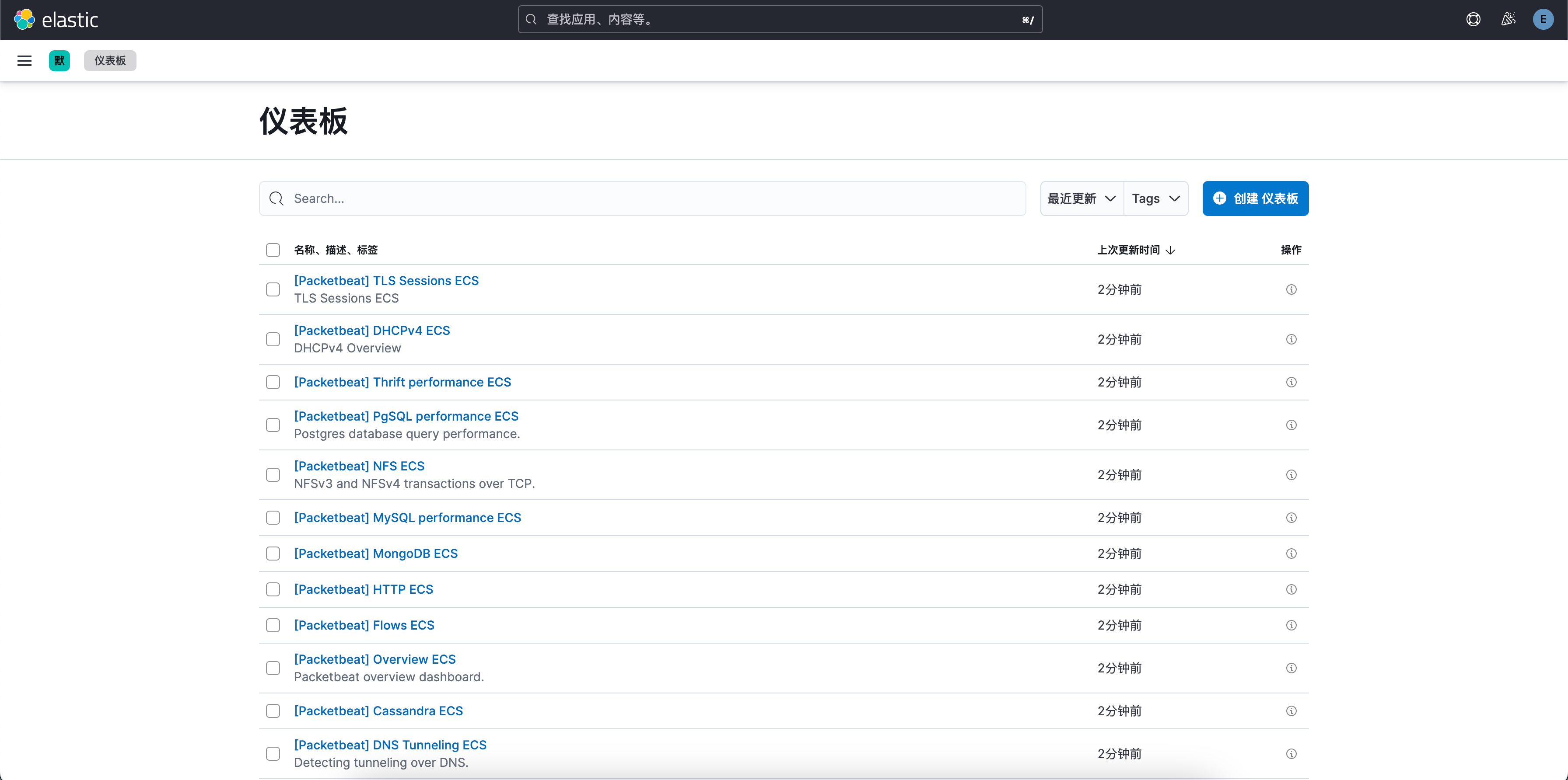This screenshot has width=1568, height=780.
Task: Open [Packetbeat] Overview ECS dashboard
Action: coord(375,659)
